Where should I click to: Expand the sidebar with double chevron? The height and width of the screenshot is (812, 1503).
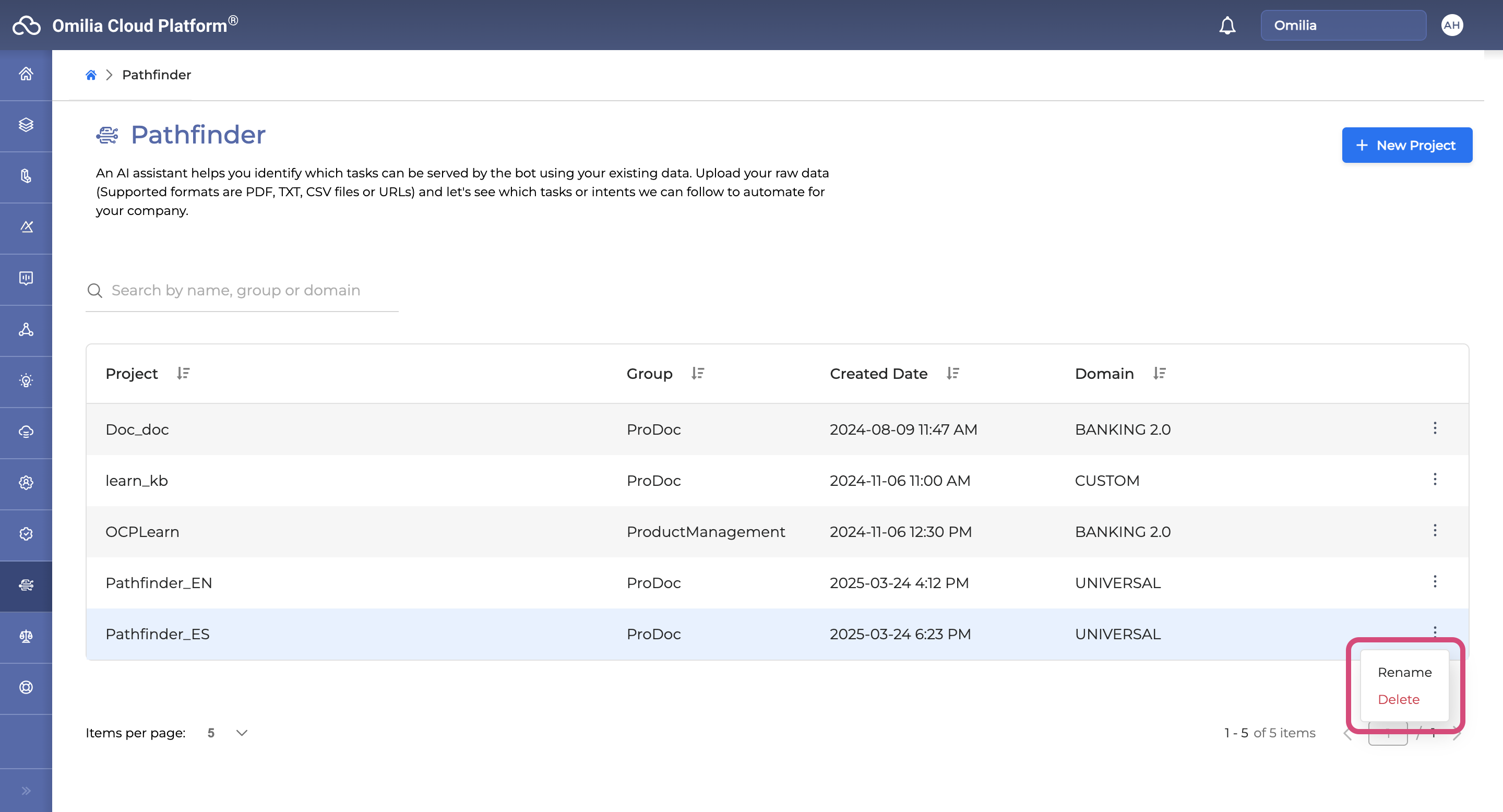[x=26, y=791]
